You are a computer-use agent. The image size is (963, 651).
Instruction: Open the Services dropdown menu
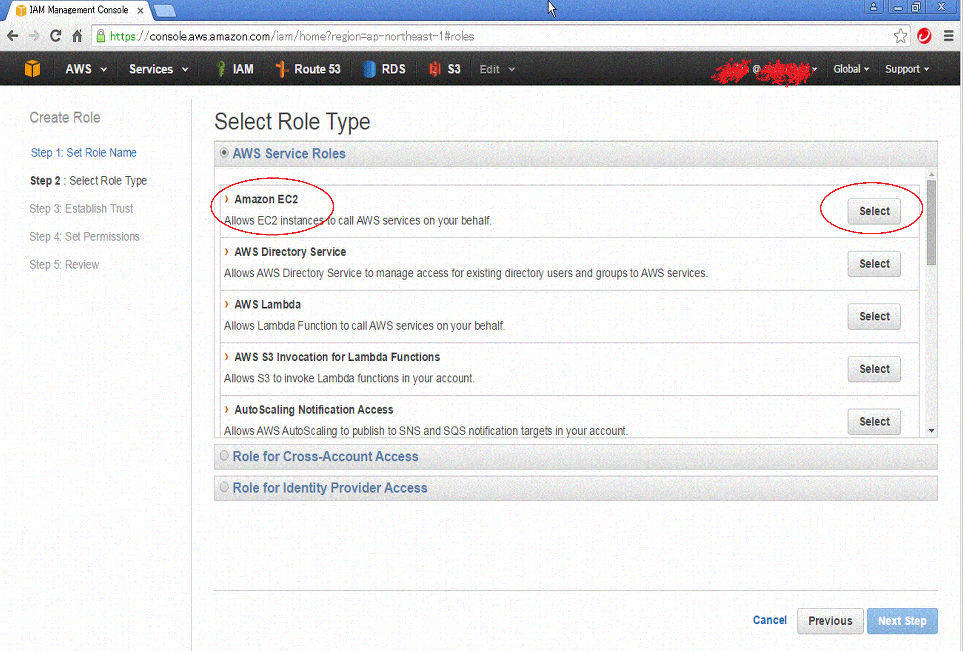(153, 68)
